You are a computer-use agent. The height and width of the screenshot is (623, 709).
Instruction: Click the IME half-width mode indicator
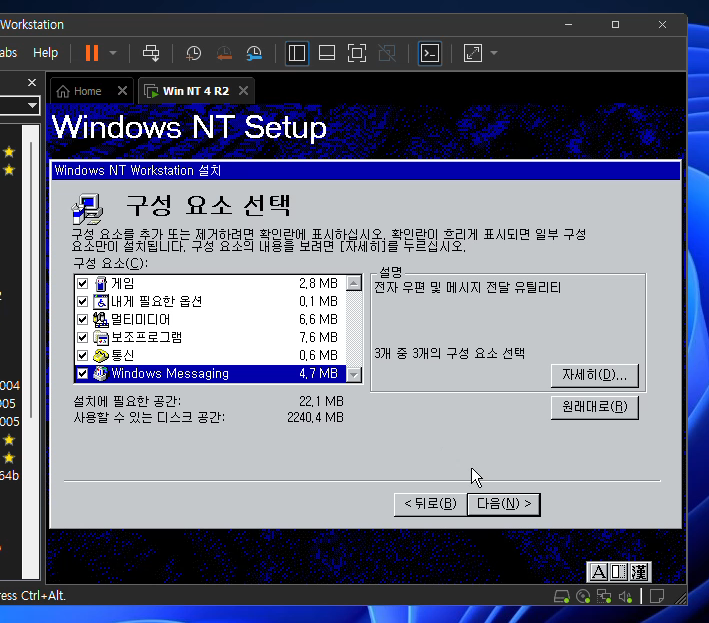(619, 572)
